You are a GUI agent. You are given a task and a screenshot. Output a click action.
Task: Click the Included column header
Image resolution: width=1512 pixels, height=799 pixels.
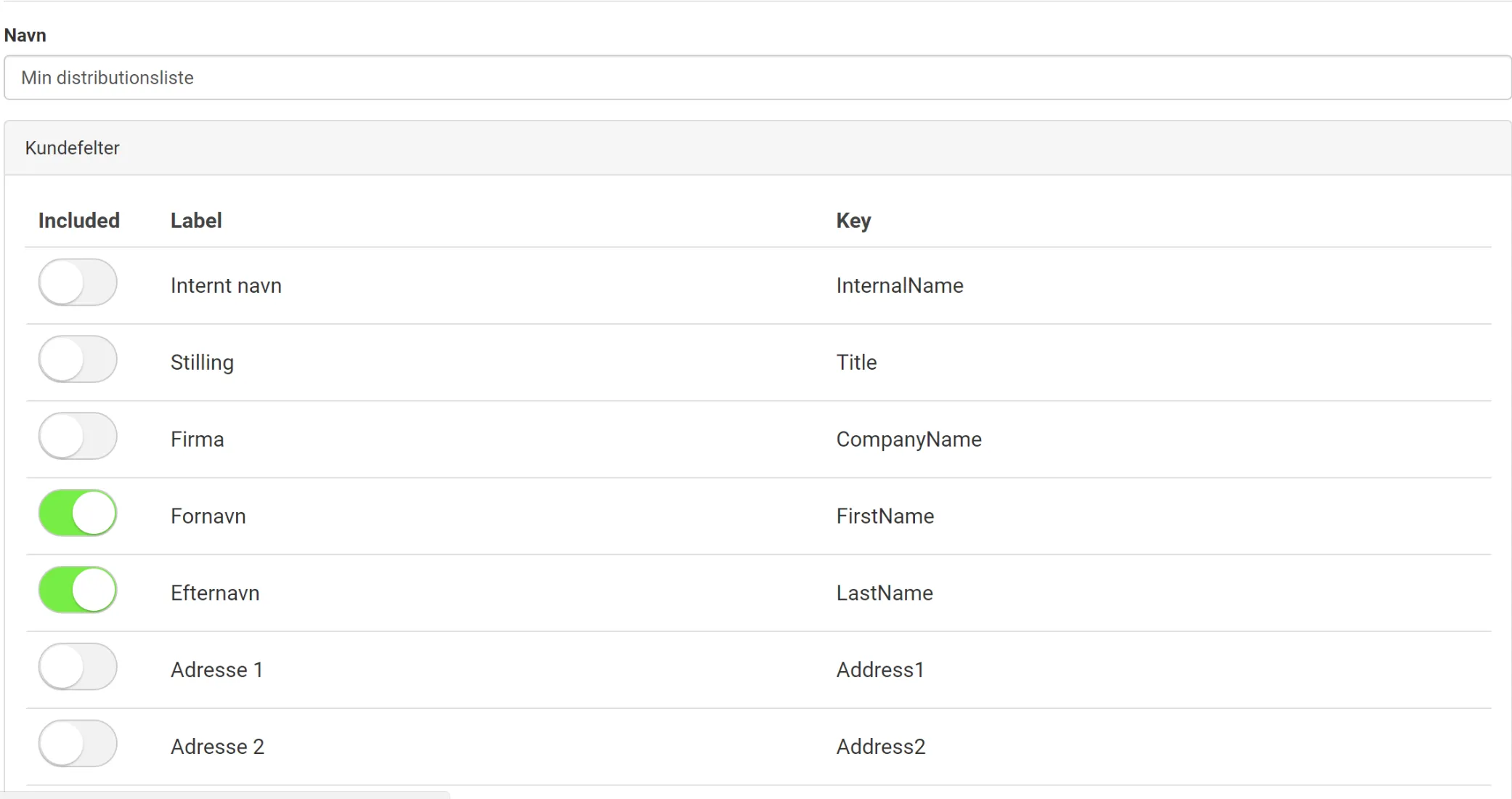(x=79, y=221)
